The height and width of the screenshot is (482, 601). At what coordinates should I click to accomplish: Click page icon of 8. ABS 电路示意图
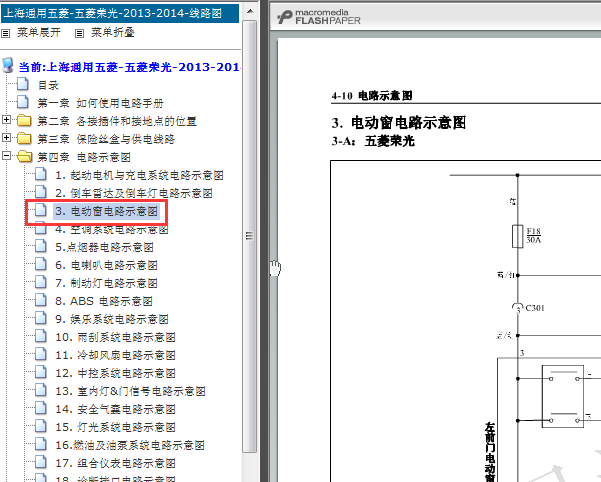click(41, 300)
